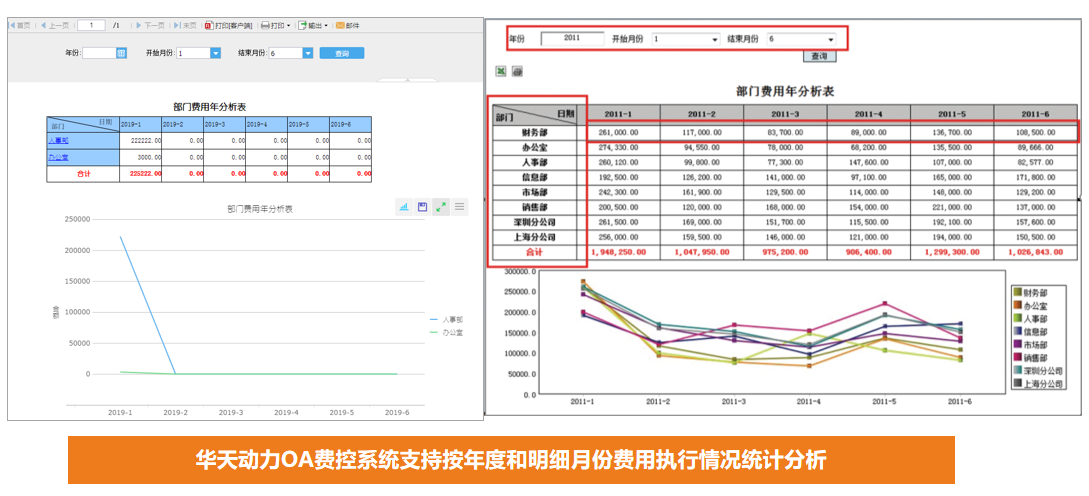Toggle 办公室 series in the left chart legend
This screenshot has width=1089, height=496.
point(445,332)
